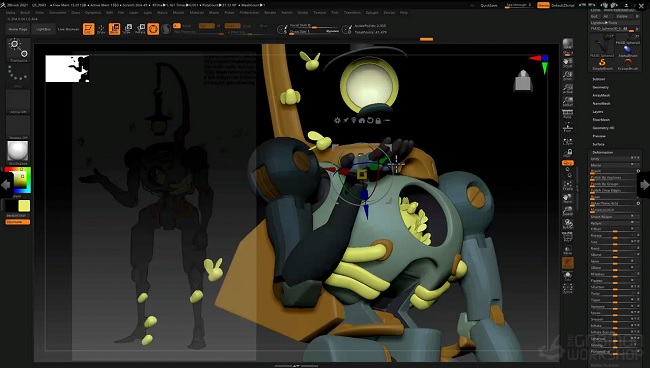650x368 pixels.
Task: Expand the Geometry sub-palette
Action: (600, 87)
